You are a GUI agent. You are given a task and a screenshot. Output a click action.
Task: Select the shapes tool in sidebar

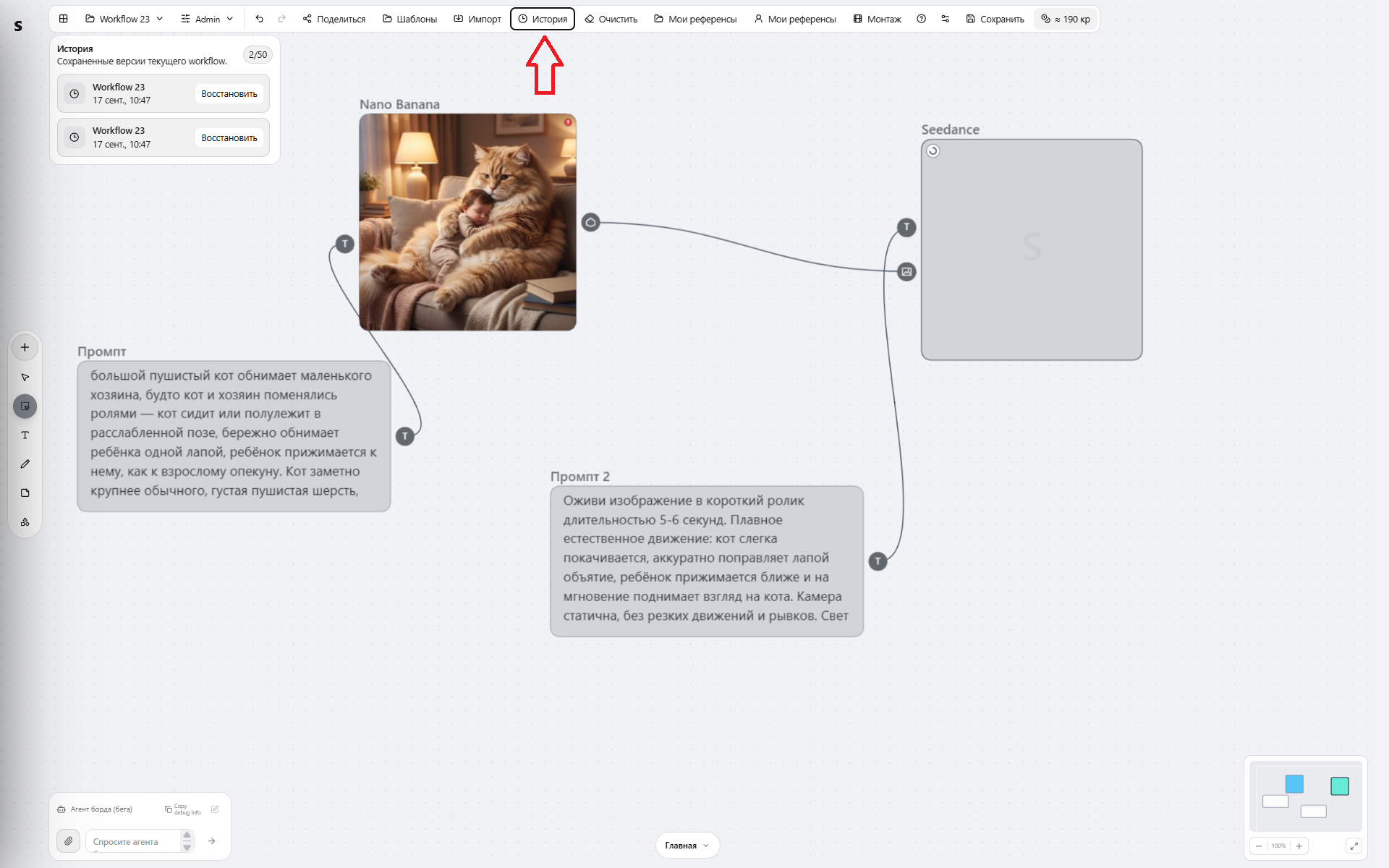point(25,522)
